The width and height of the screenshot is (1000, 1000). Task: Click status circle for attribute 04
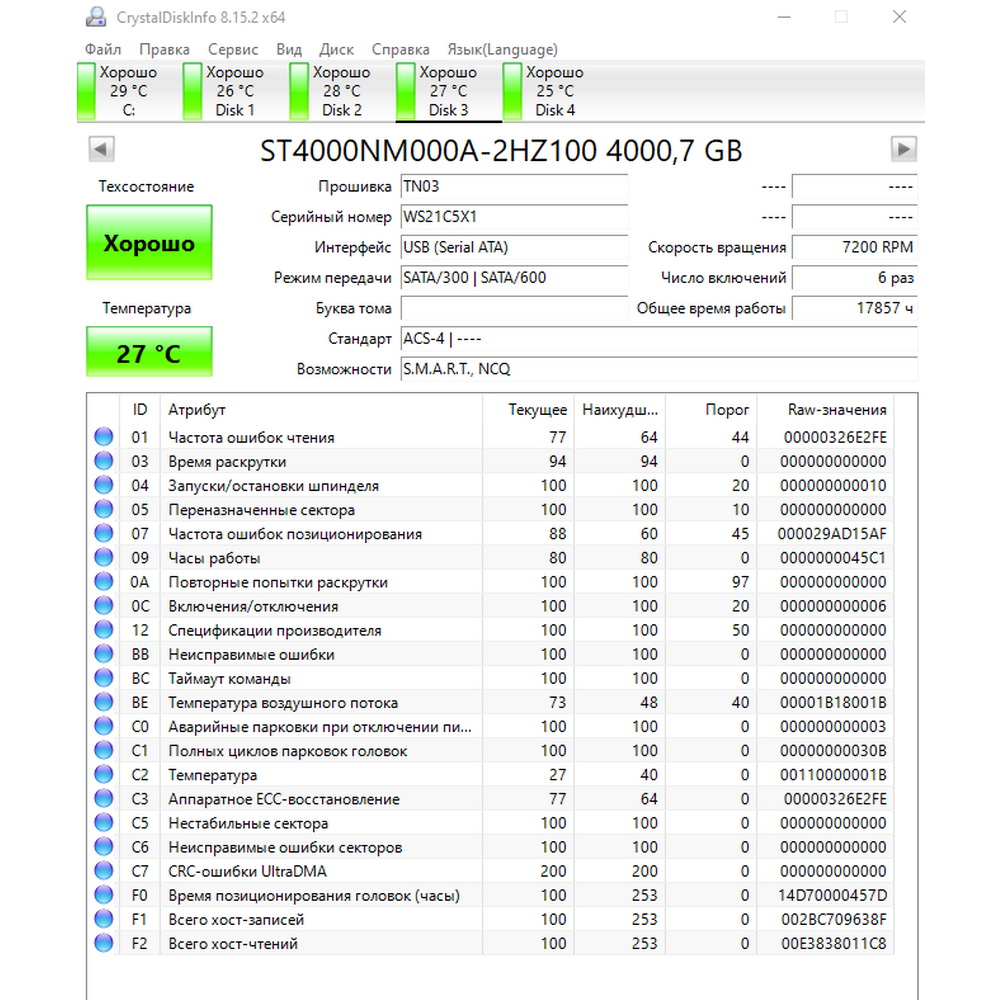(x=103, y=485)
